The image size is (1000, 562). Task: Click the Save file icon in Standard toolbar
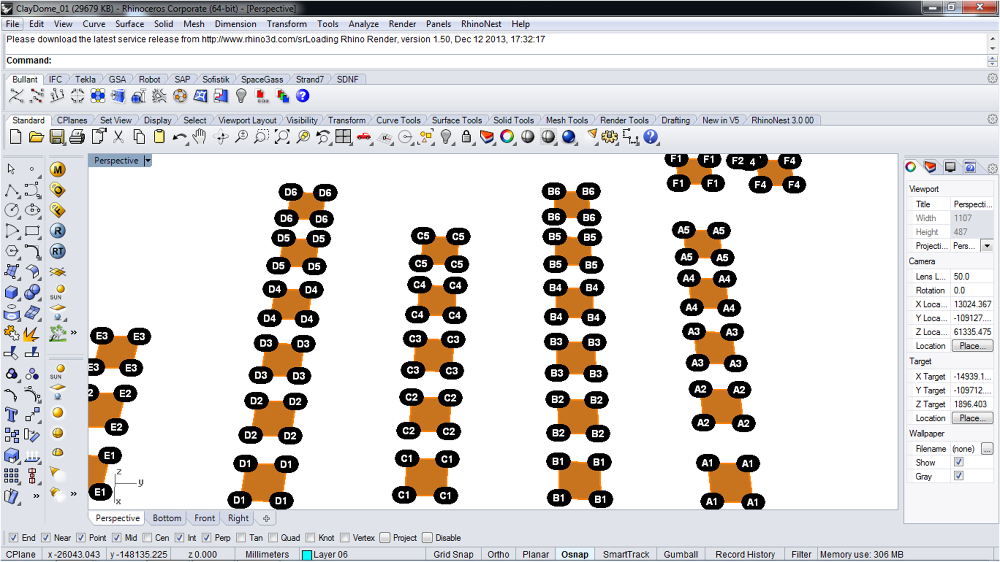54,136
